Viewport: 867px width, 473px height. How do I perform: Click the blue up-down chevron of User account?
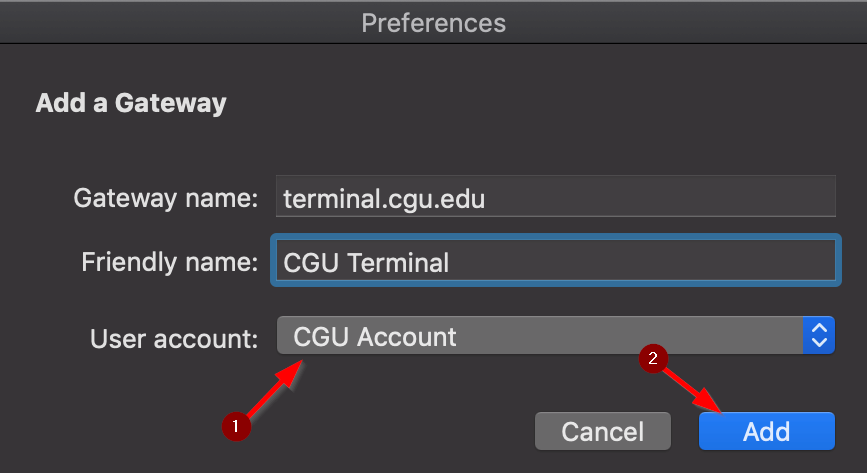click(819, 335)
